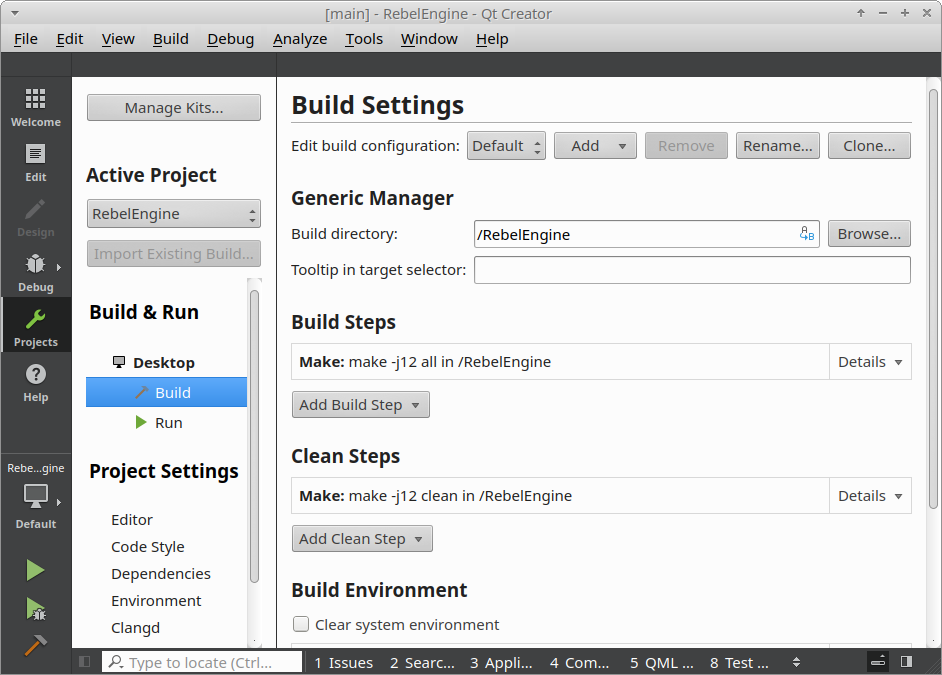The image size is (942, 675).
Task: Start debugging with the Run-Debug icon
Action: point(35,608)
